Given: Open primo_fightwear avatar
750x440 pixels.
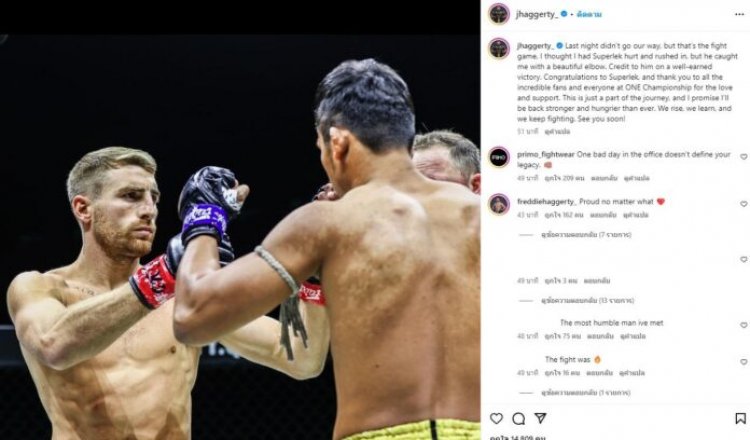Looking at the screenshot, I should click(x=499, y=157).
